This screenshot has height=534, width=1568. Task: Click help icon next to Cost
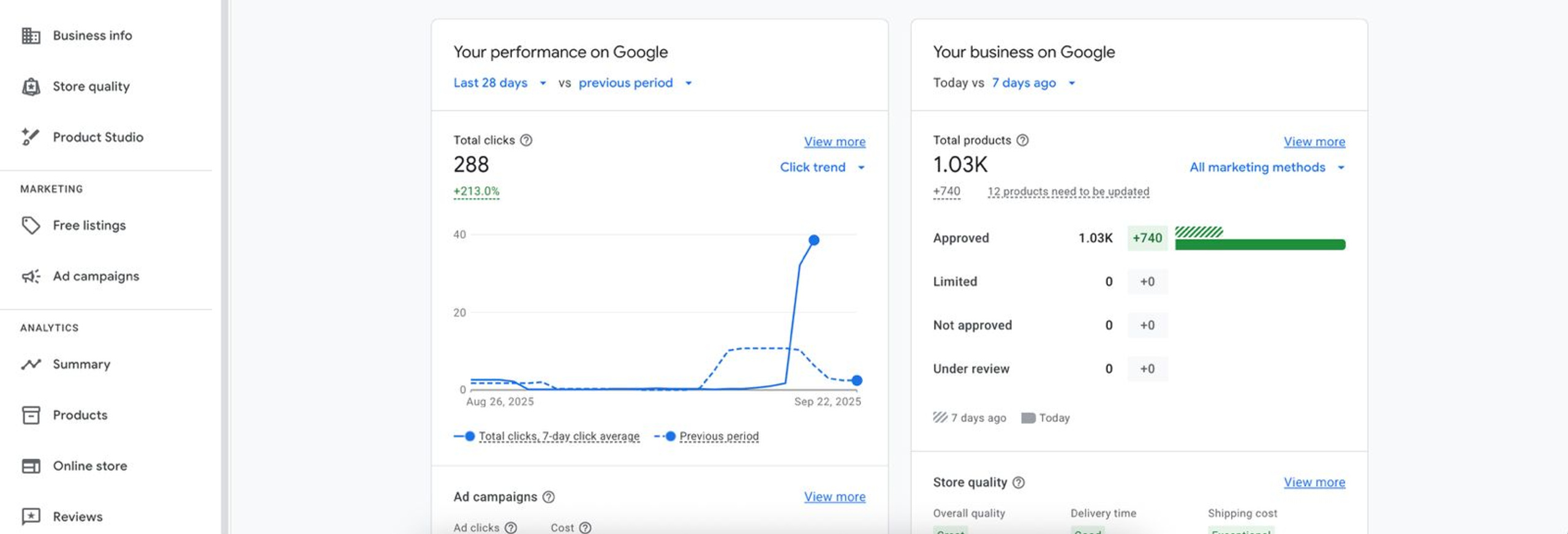[585, 528]
